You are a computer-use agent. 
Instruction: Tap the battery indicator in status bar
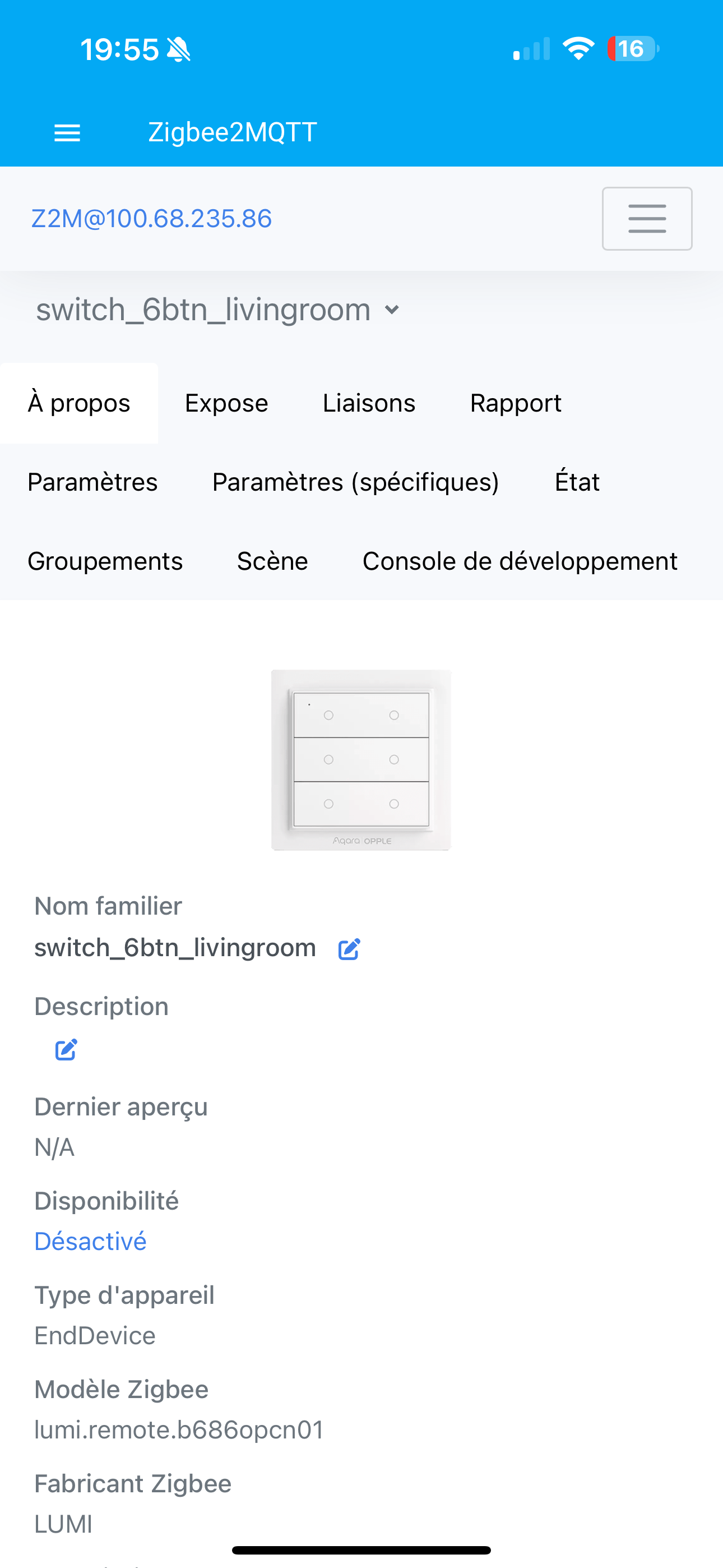click(x=632, y=49)
